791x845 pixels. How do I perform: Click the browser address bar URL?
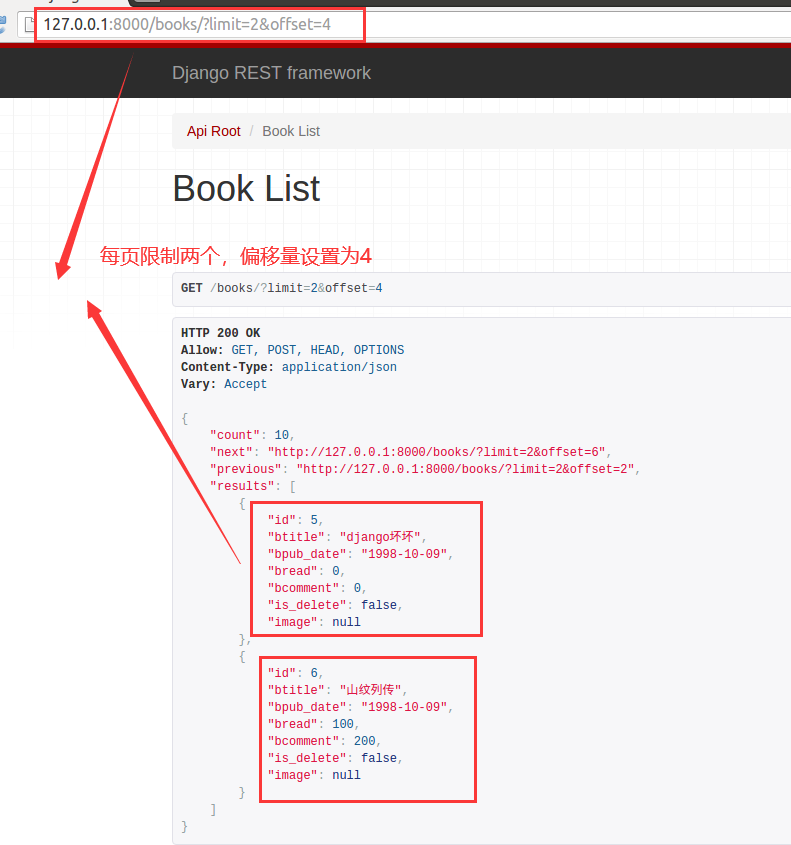click(x=187, y=24)
